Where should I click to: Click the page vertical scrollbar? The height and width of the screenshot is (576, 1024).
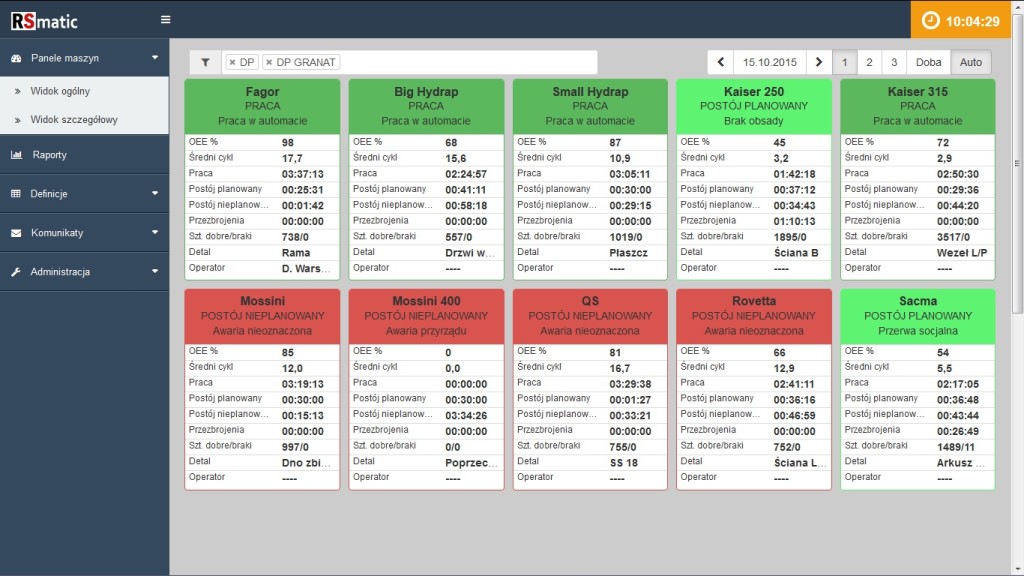point(1017,163)
